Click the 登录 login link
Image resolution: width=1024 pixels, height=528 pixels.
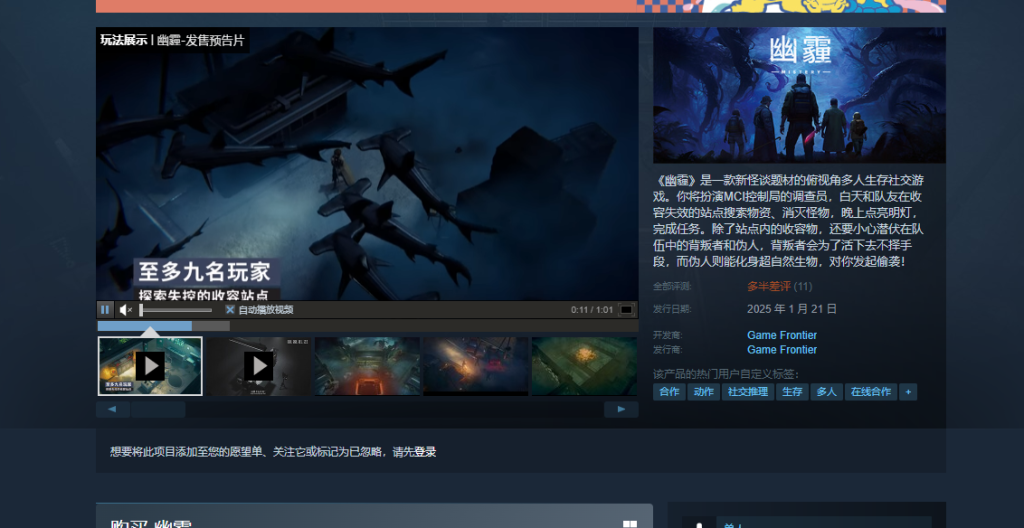[425, 452]
